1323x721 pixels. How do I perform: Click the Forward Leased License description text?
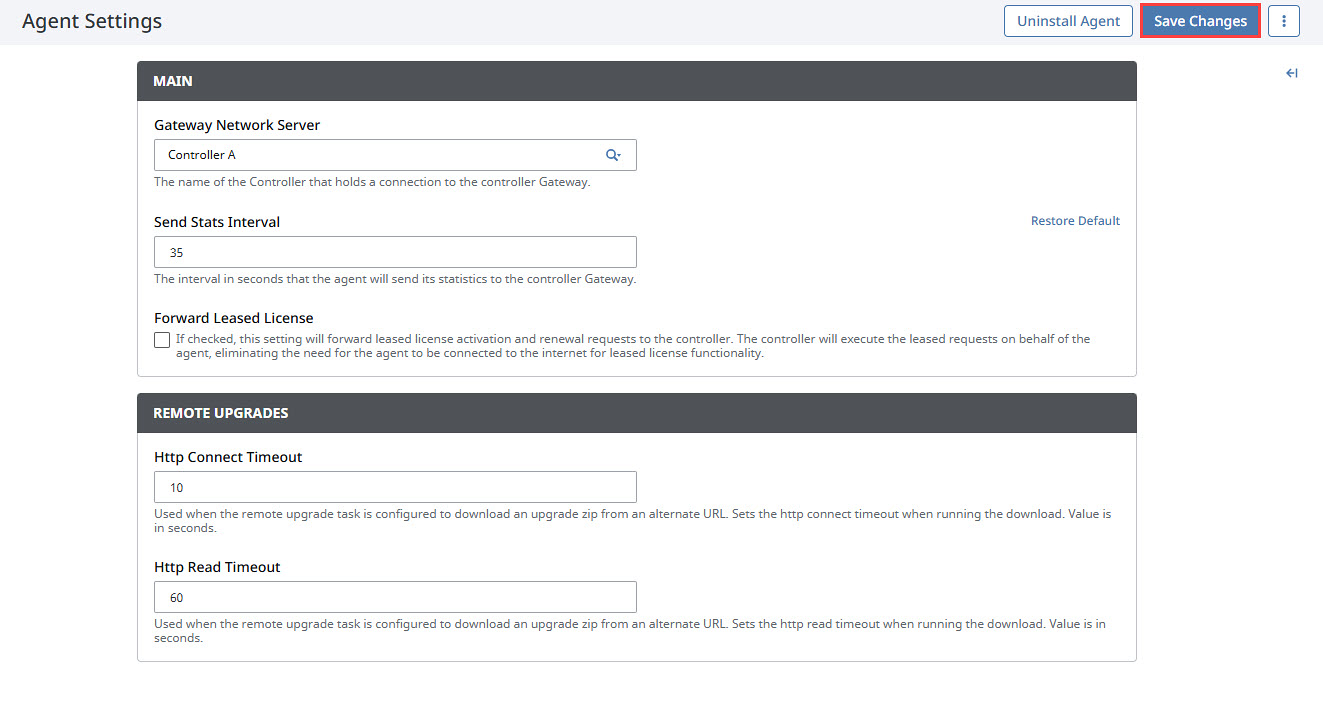pyautogui.click(x=632, y=346)
